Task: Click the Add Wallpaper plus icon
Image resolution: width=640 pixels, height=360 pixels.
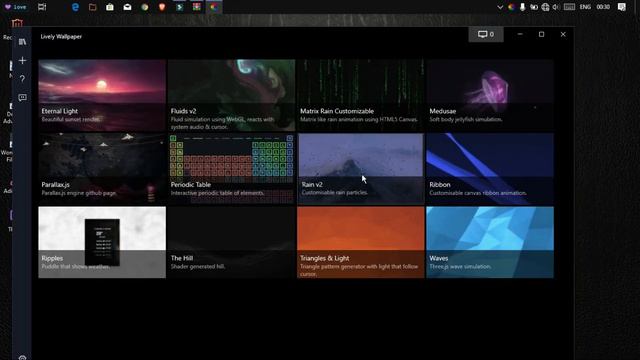Action: 22,60
